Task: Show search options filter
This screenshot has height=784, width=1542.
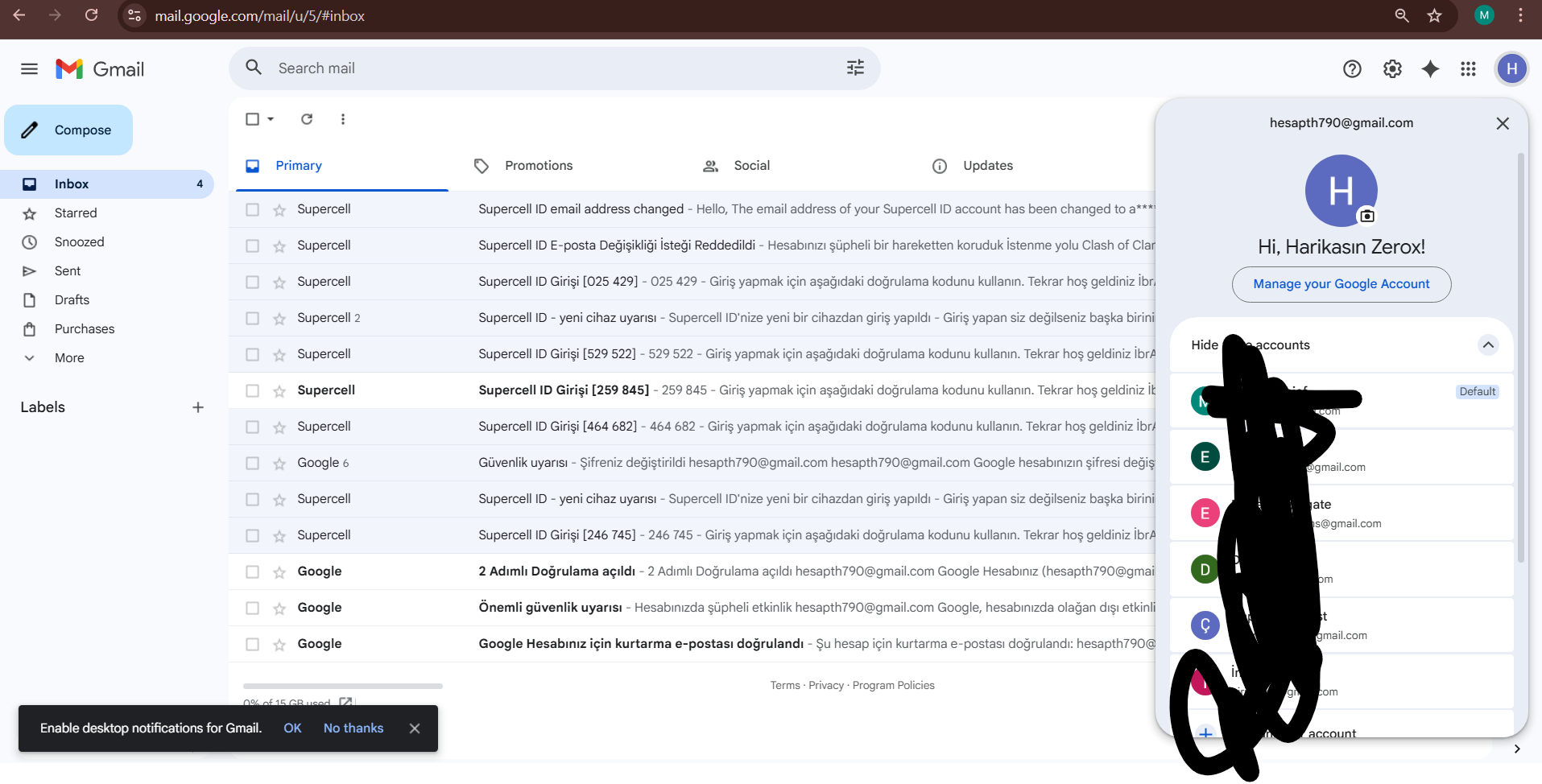Action: [855, 68]
